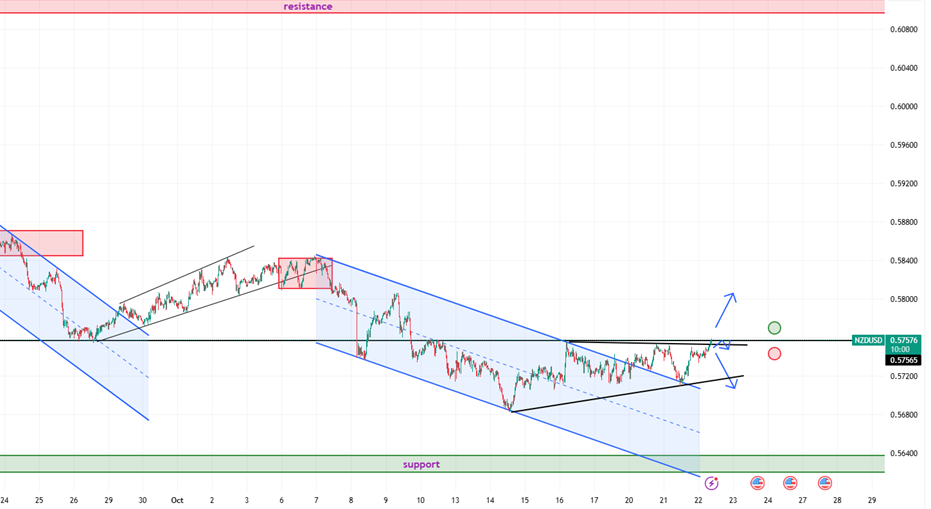Select the small red rectangle near Oct 6
The image size is (931, 509).
click(x=304, y=273)
